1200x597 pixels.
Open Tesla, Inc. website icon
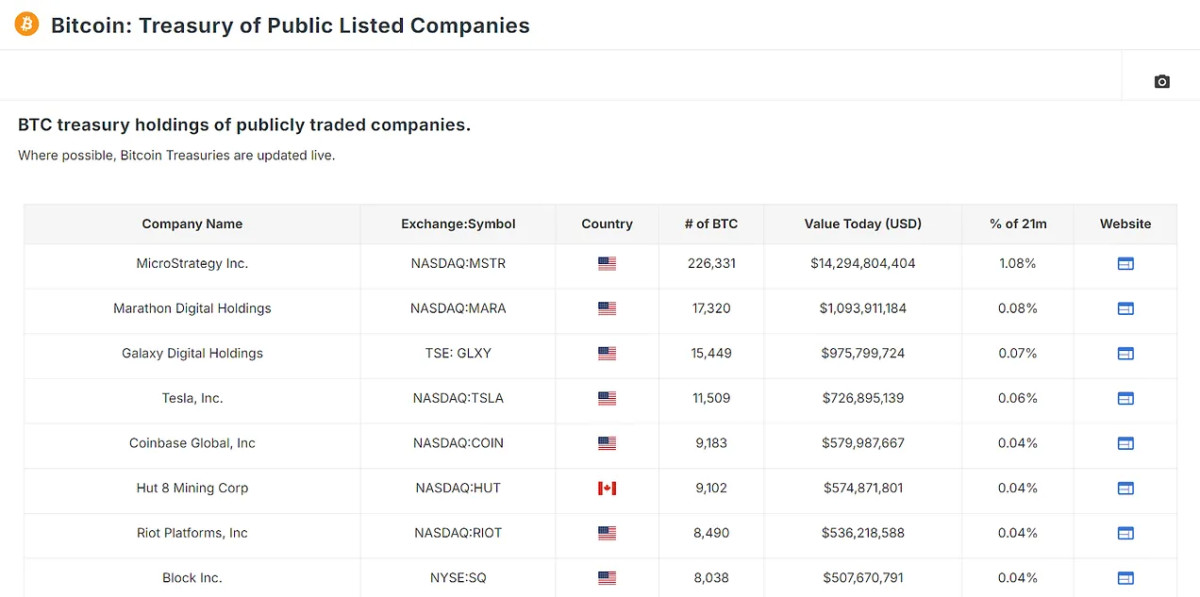[x=1125, y=398]
